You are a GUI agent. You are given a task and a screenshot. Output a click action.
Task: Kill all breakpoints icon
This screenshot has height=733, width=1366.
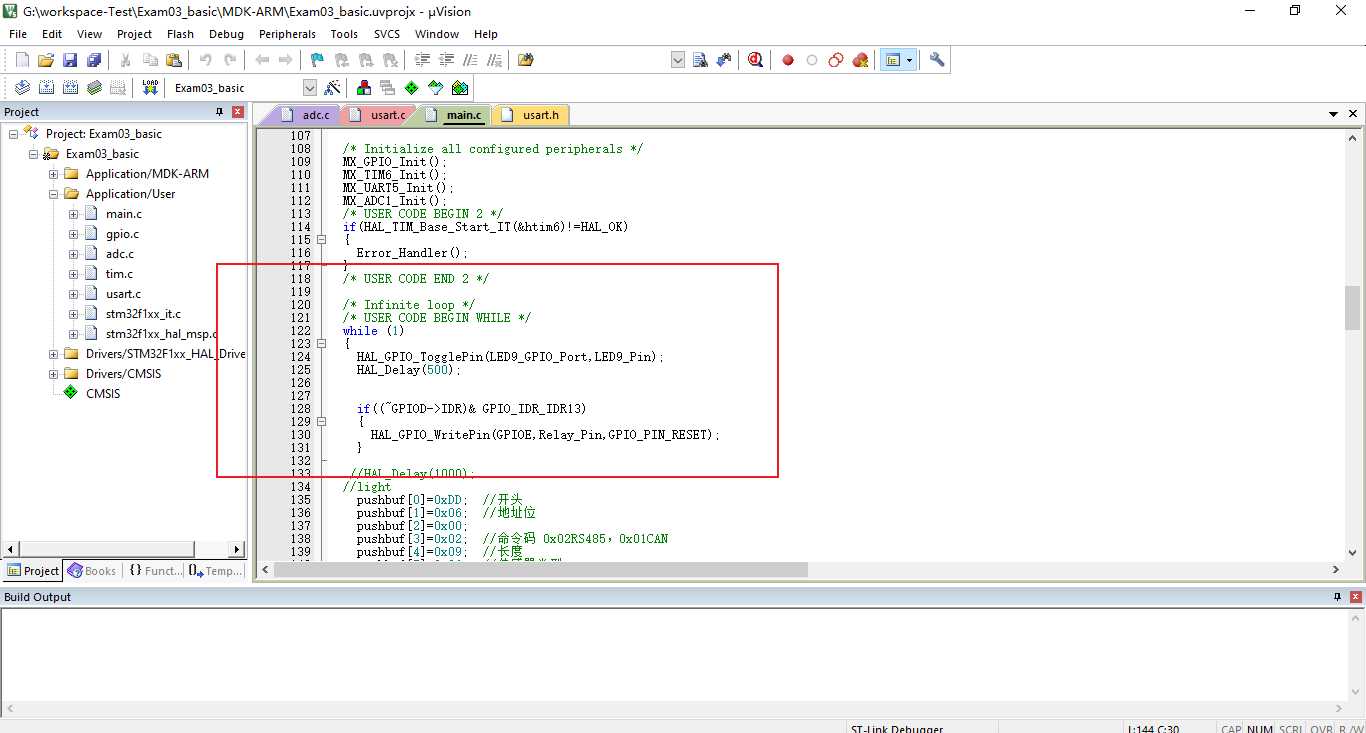[860, 60]
